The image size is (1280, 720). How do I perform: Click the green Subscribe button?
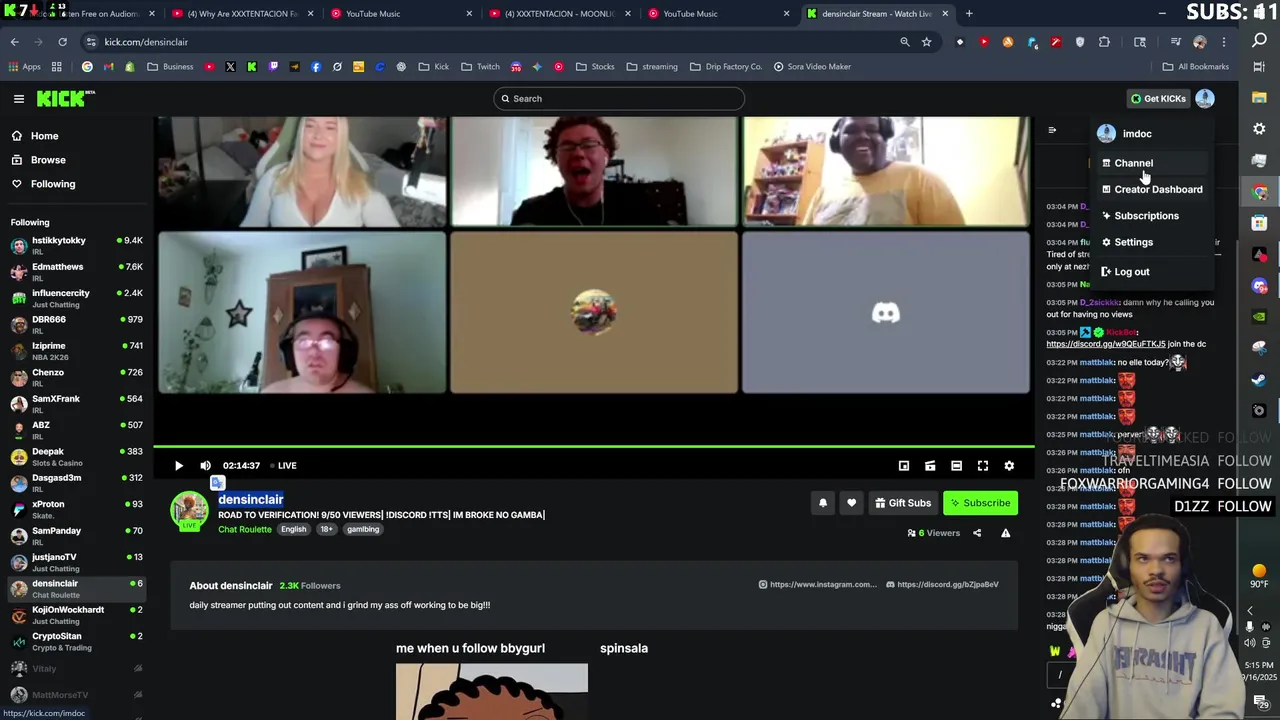pyautogui.click(x=980, y=503)
